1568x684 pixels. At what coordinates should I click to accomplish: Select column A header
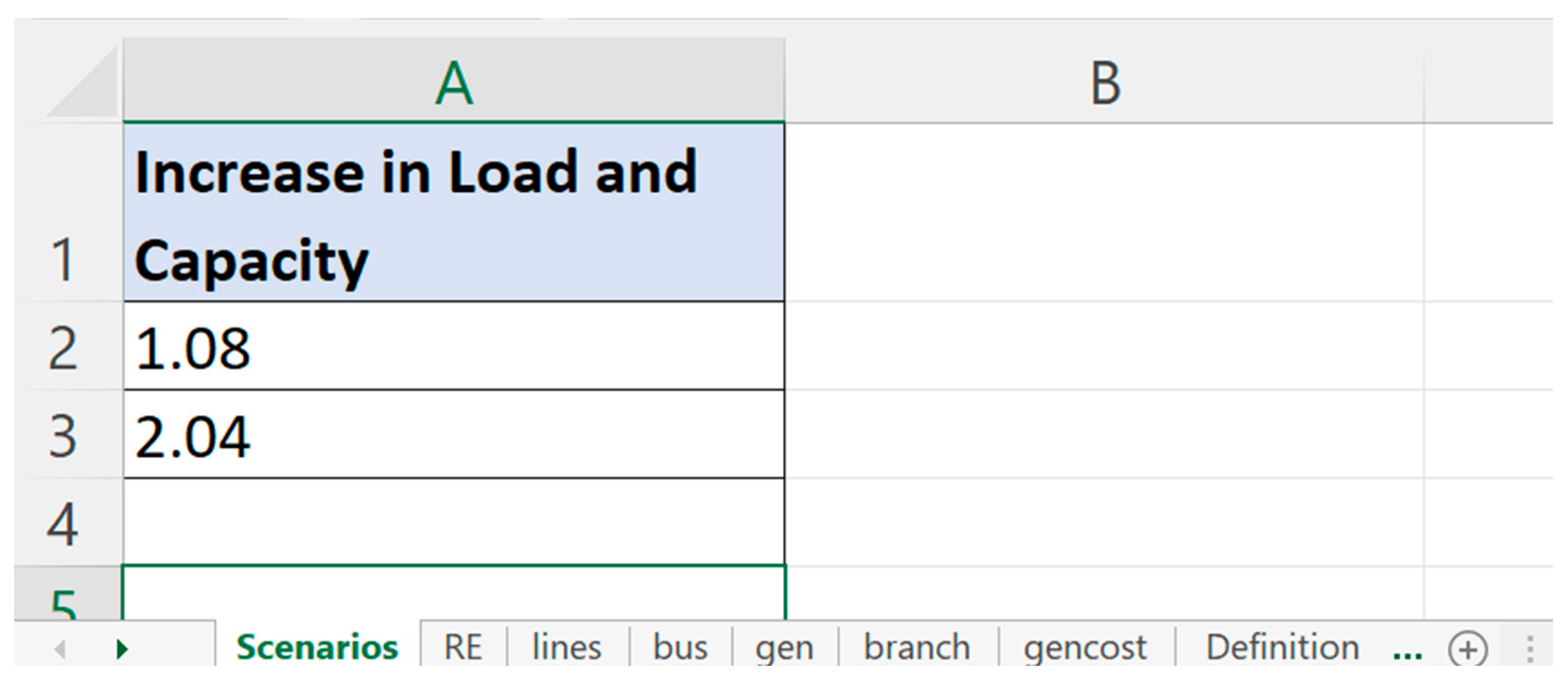[454, 82]
